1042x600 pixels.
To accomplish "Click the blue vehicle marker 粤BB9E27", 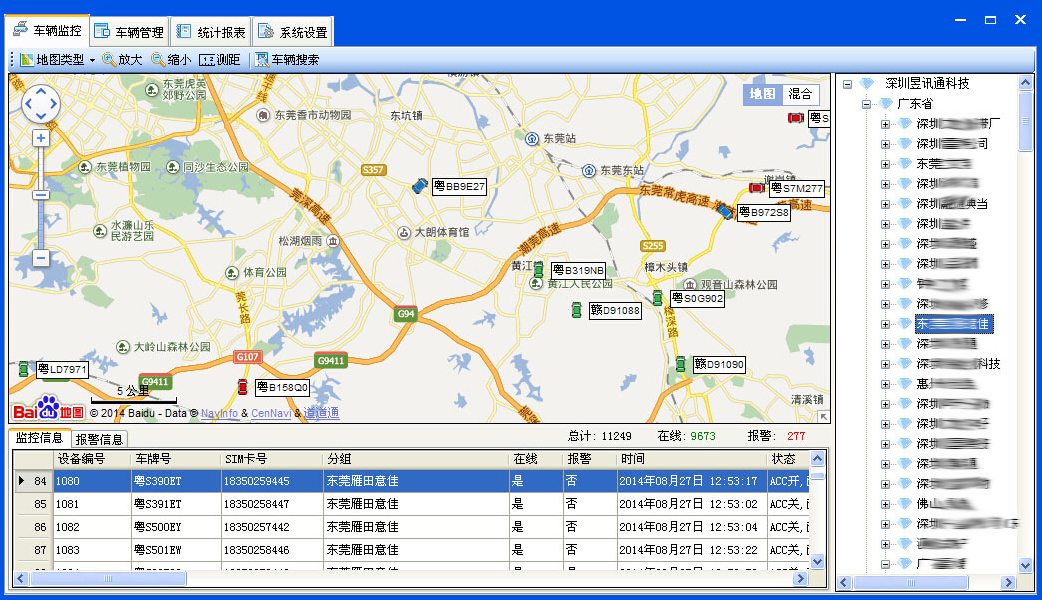I will tap(419, 186).
